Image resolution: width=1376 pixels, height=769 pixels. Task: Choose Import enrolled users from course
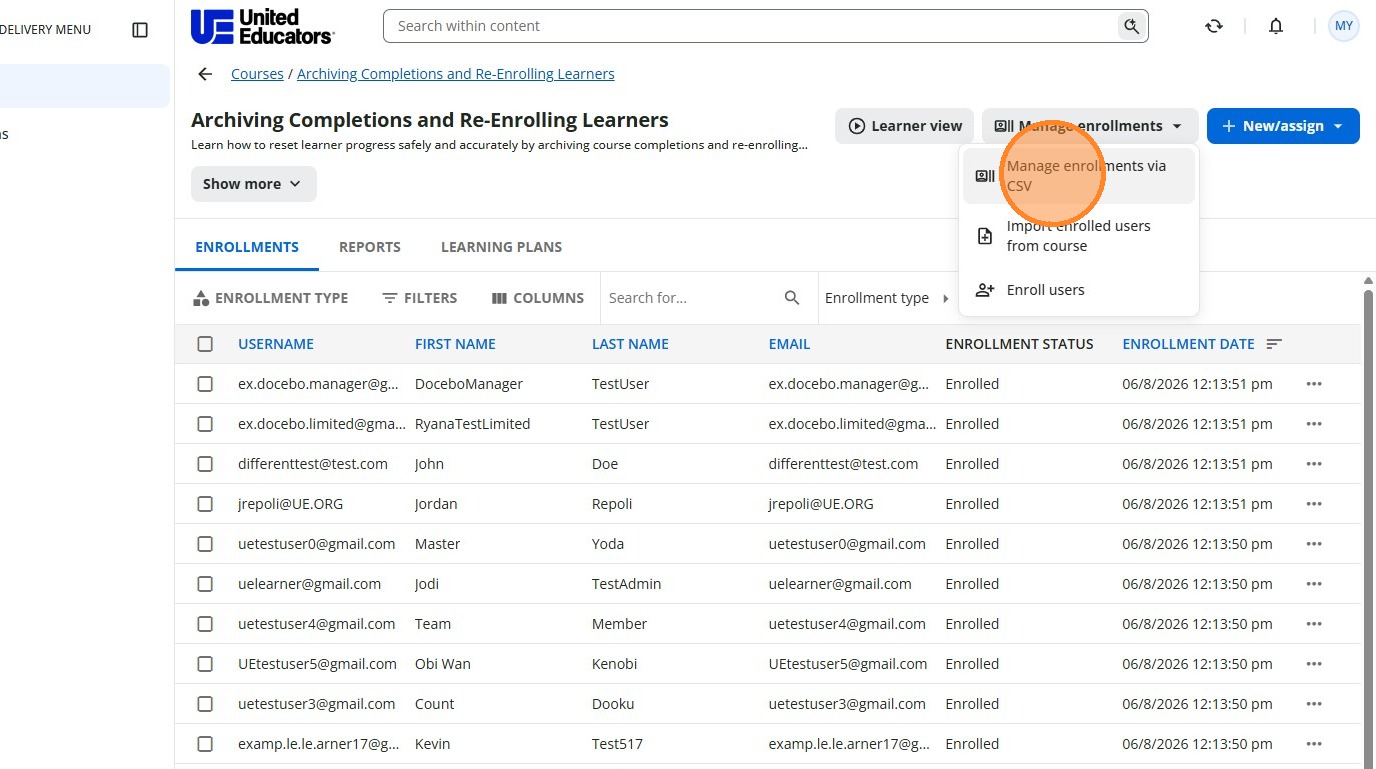click(1078, 236)
